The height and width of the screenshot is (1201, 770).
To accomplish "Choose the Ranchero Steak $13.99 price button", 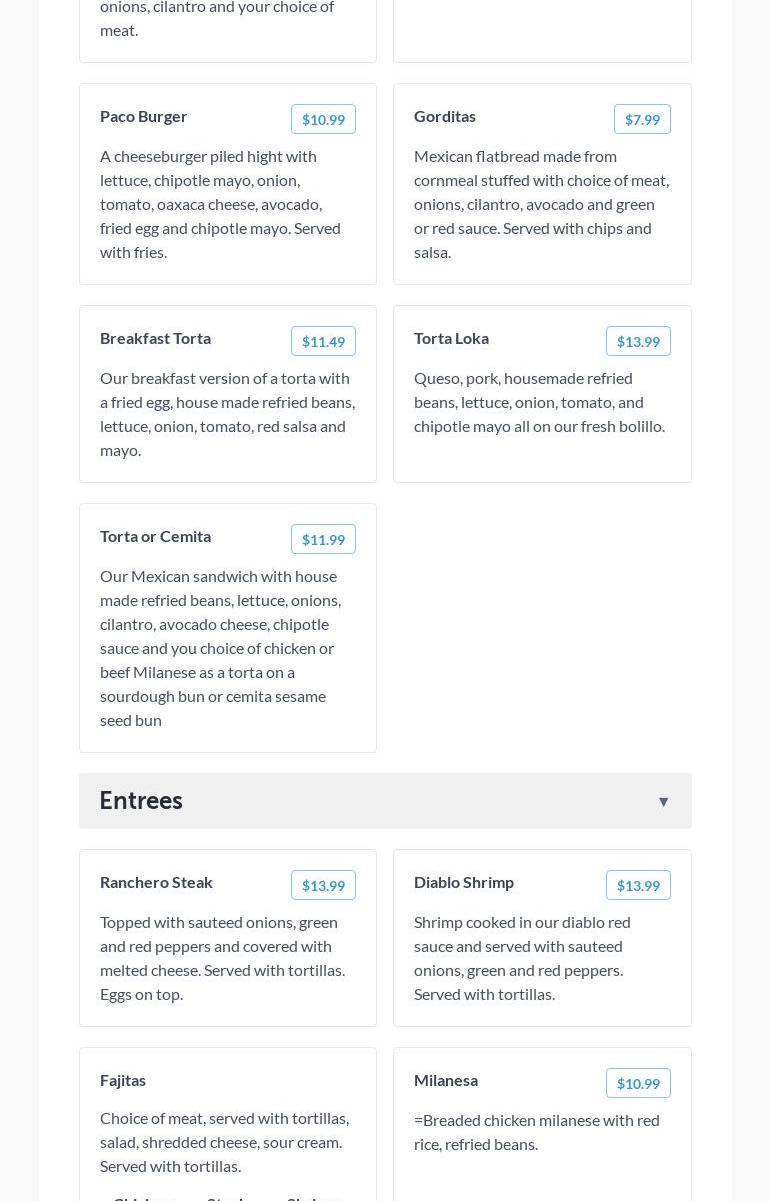I will (x=323, y=885).
